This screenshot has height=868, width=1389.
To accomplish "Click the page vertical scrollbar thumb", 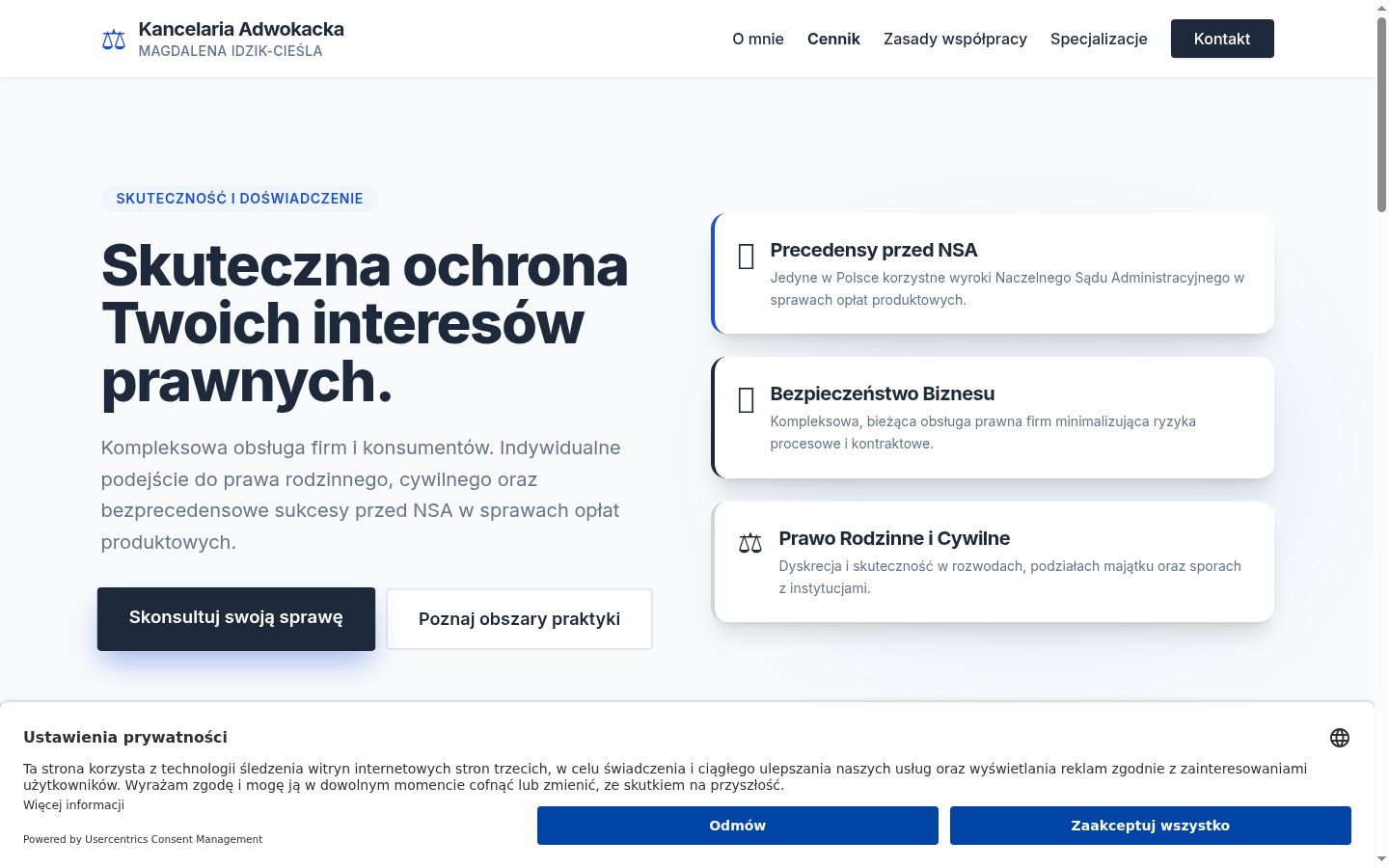I will (1381, 116).
